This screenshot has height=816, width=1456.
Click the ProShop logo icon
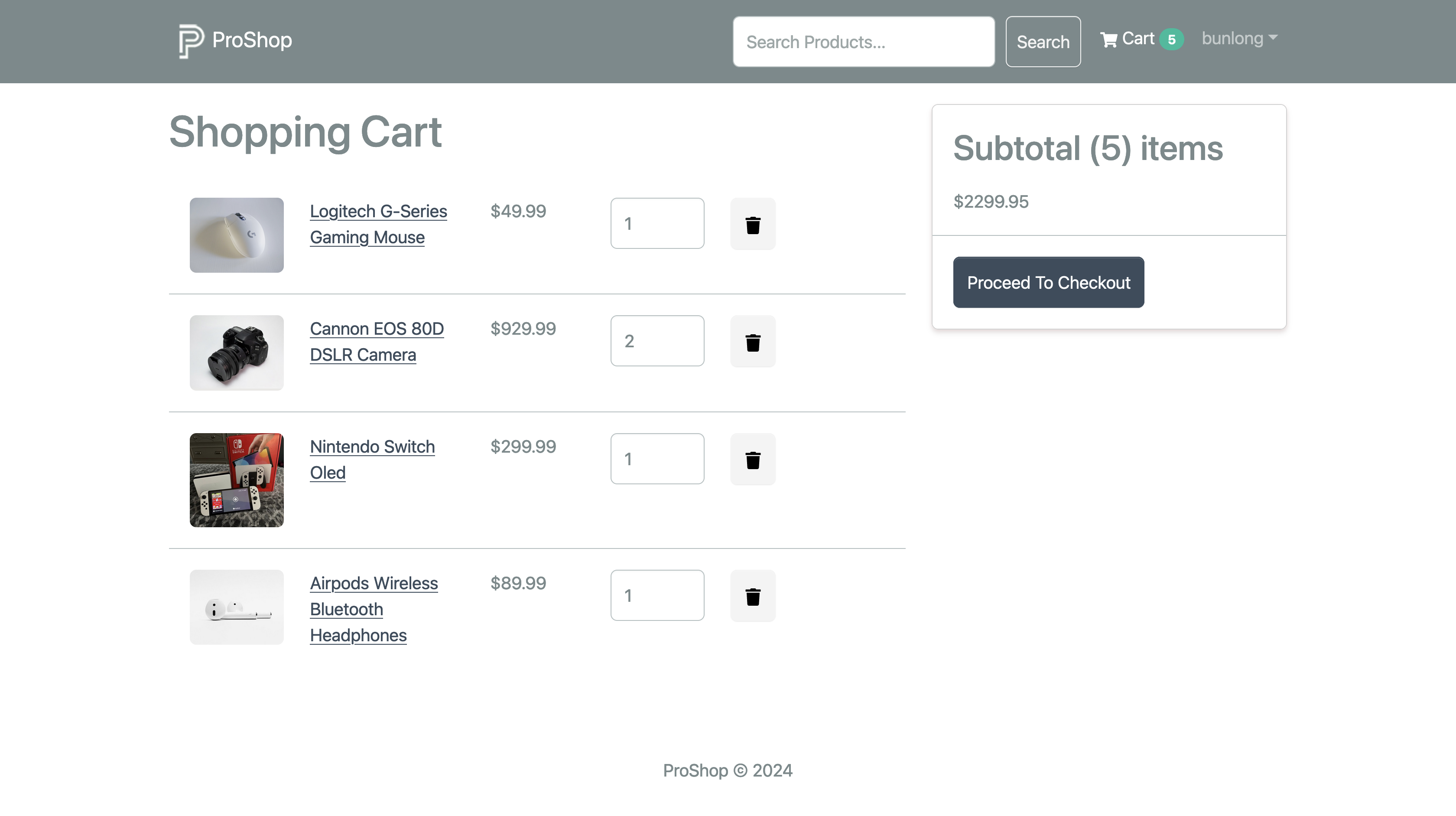(191, 41)
